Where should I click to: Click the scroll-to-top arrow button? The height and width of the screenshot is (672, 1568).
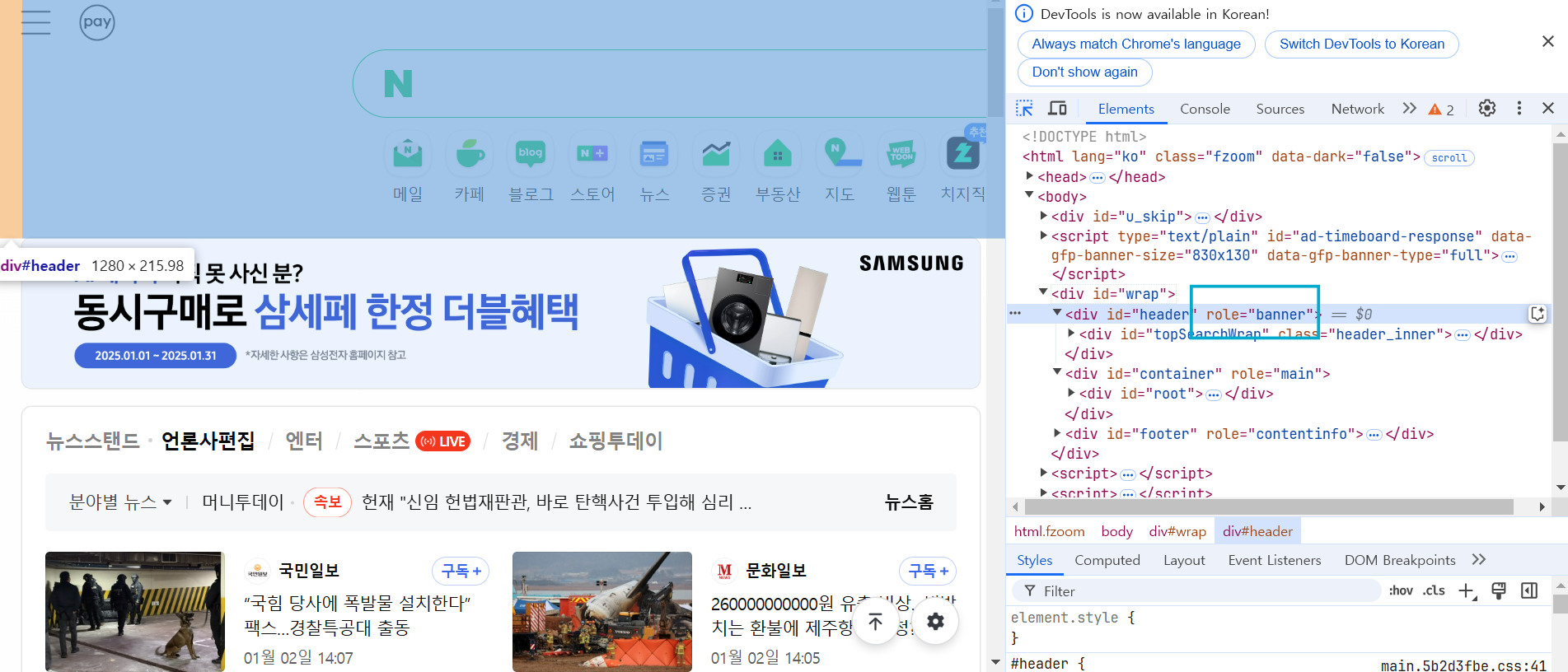tap(875, 622)
